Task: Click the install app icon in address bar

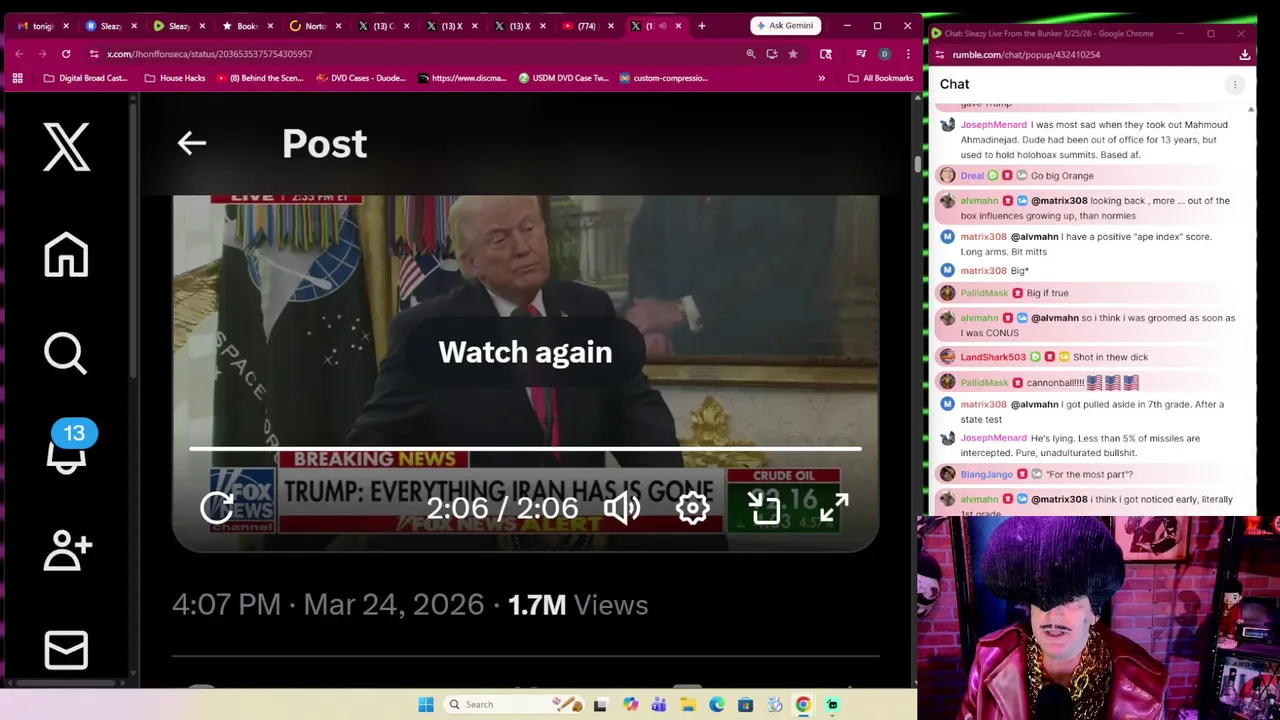Action: [772, 54]
